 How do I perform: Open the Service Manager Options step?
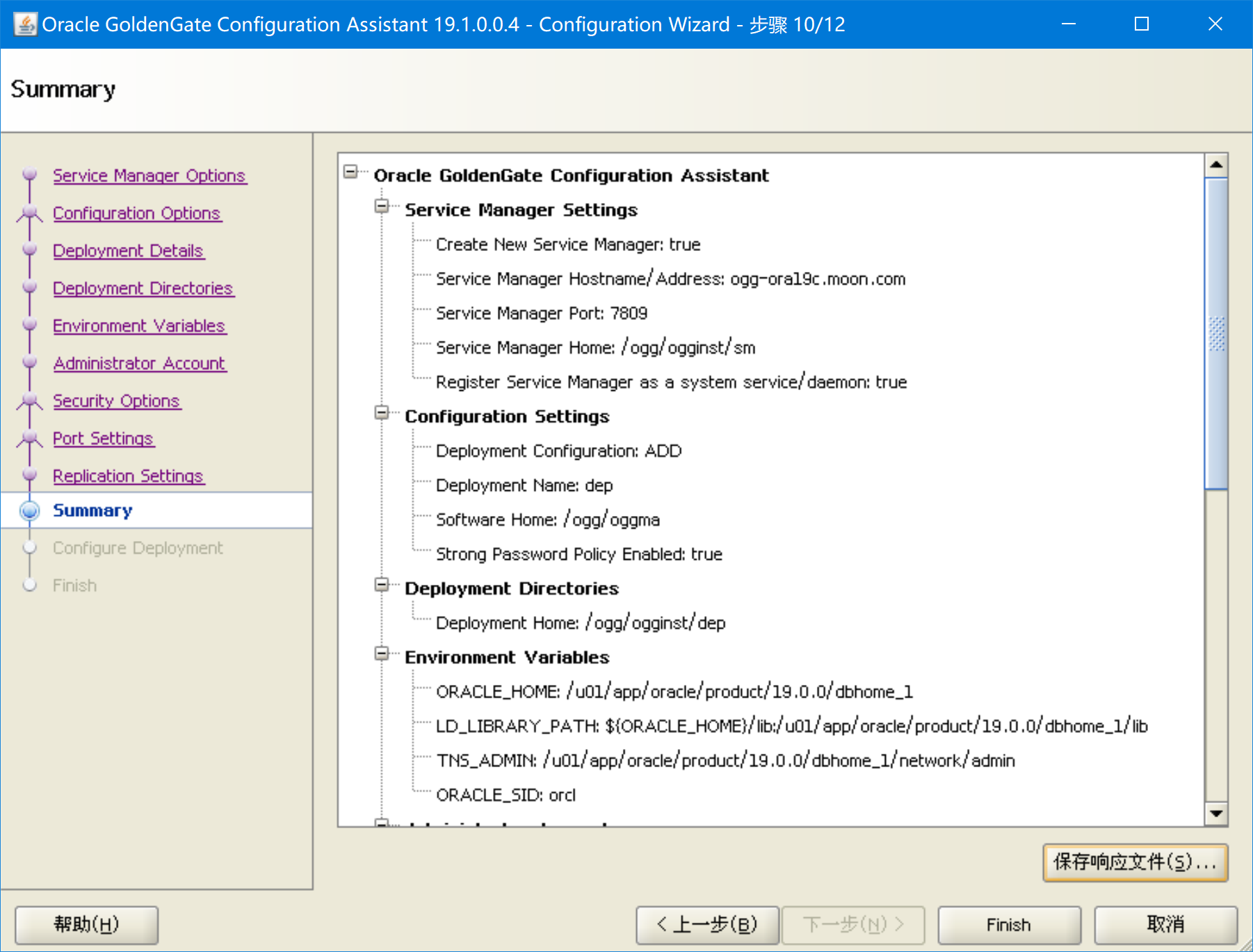(x=149, y=175)
